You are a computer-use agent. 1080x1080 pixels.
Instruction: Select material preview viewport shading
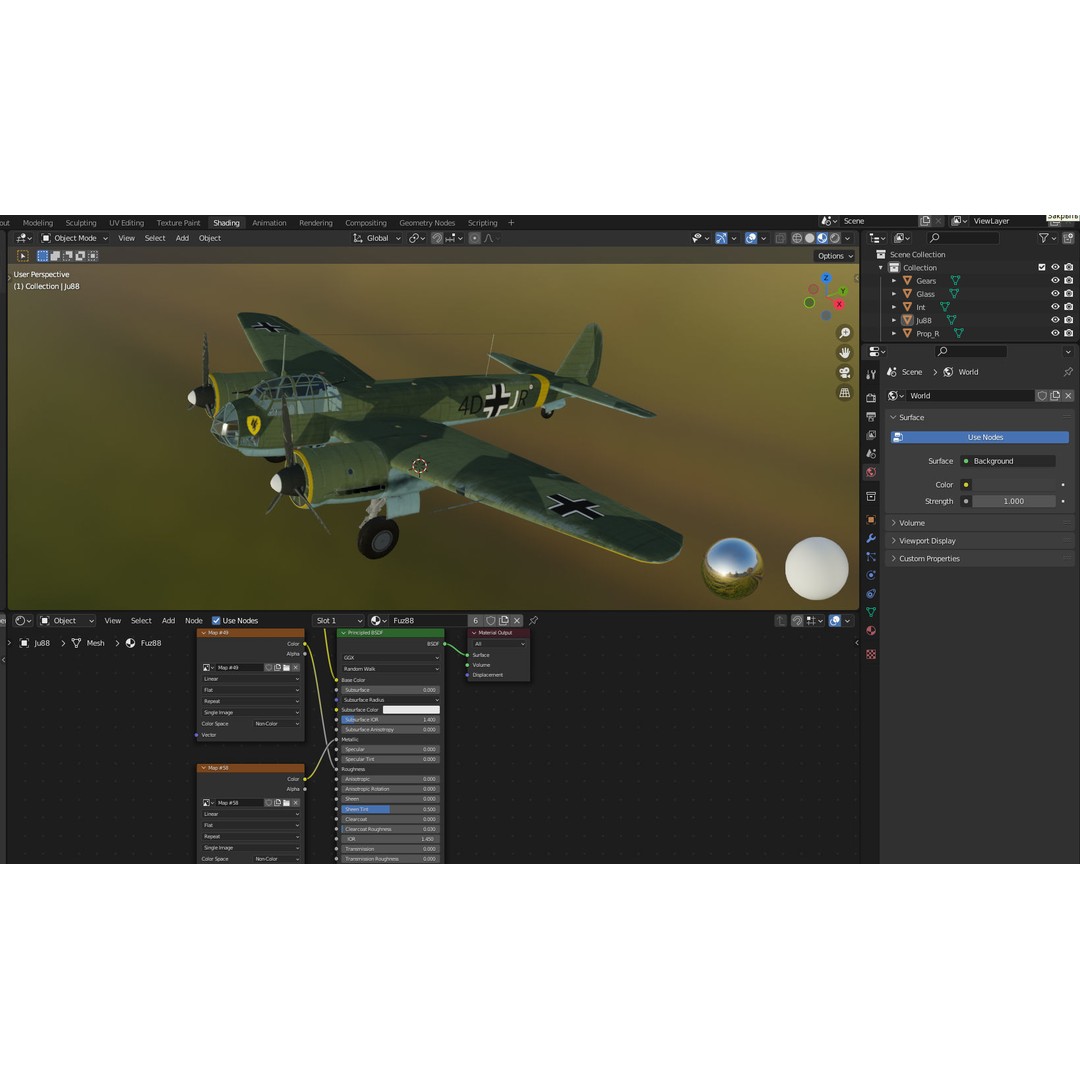coord(822,238)
